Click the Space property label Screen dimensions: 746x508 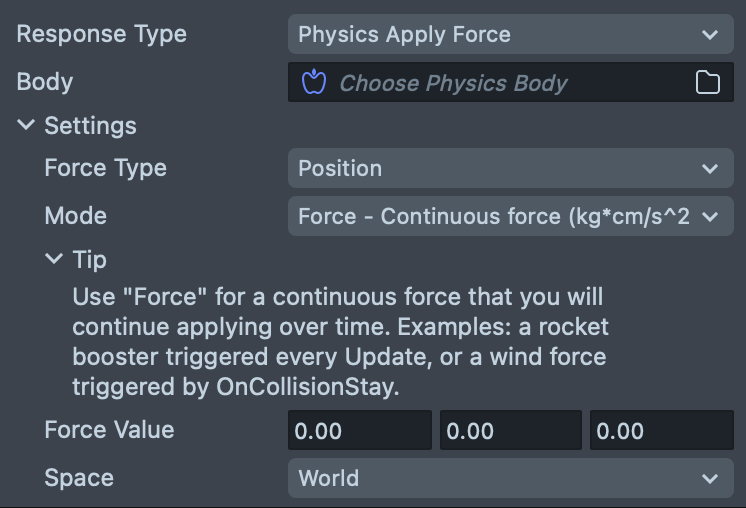pyautogui.click(x=79, y=478)
